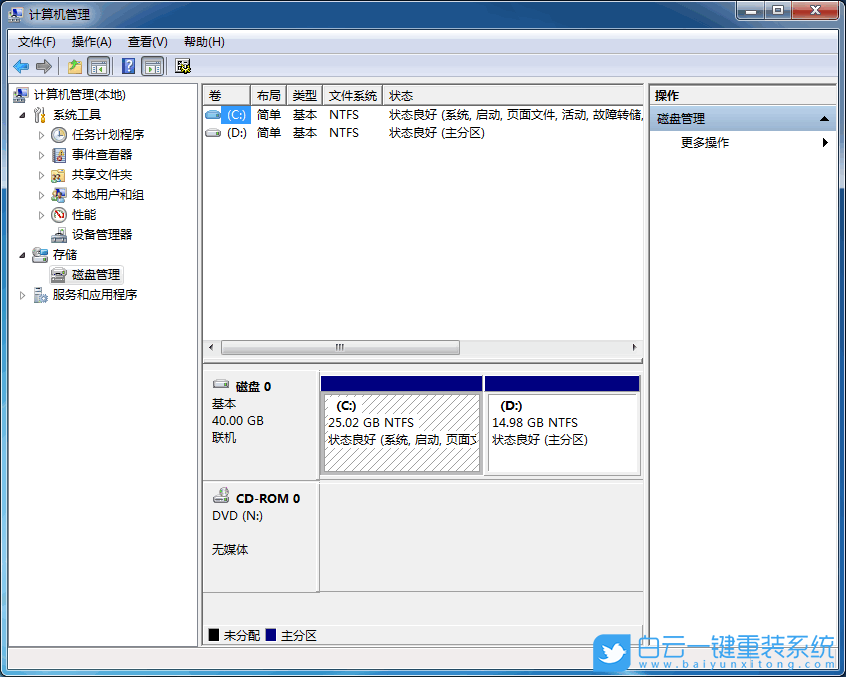Toggle the action pane via its toolbar icon

coord(150,65)
